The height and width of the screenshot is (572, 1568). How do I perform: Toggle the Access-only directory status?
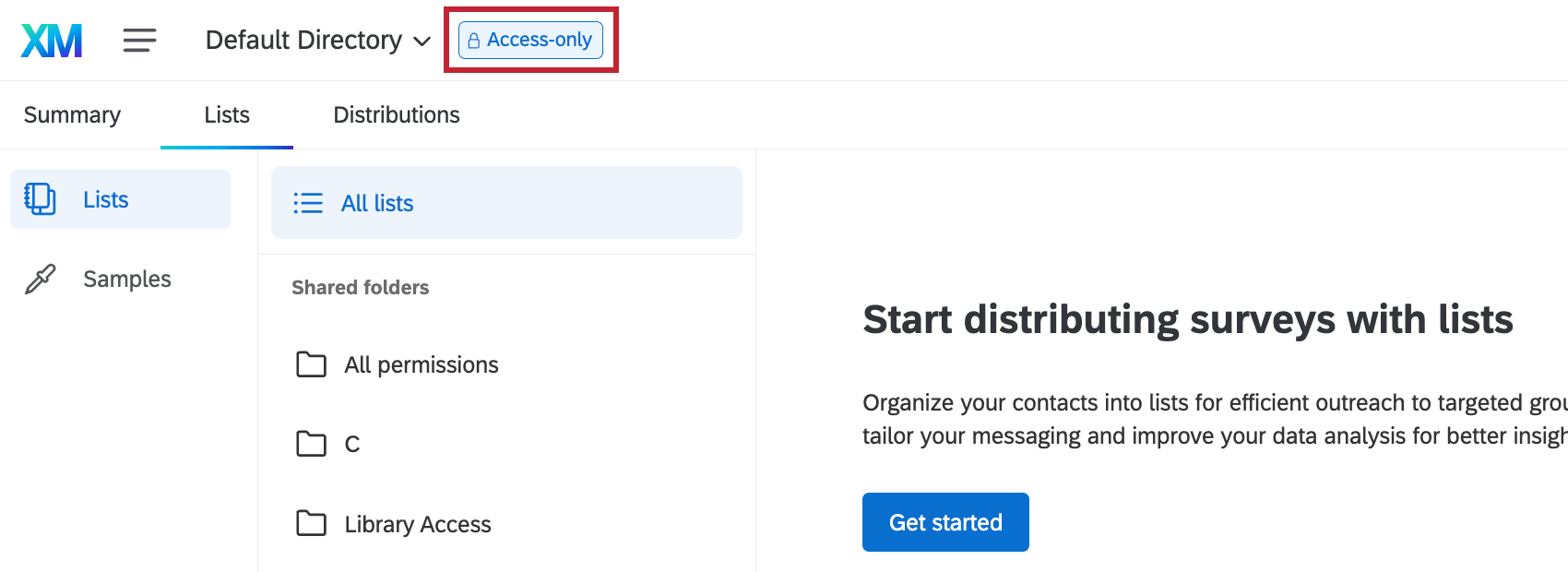(x=530, y=40)
